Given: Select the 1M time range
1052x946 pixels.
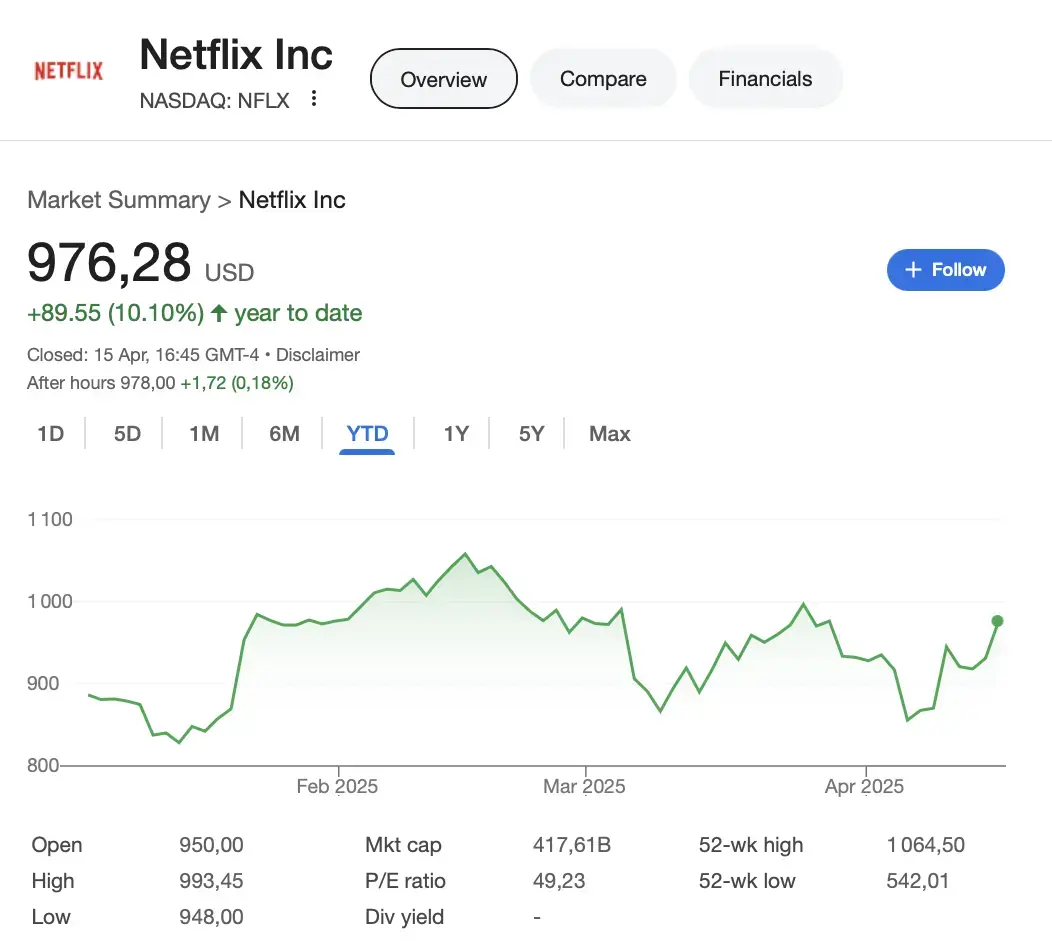Looking at the screenshot, I should point(204,433).
